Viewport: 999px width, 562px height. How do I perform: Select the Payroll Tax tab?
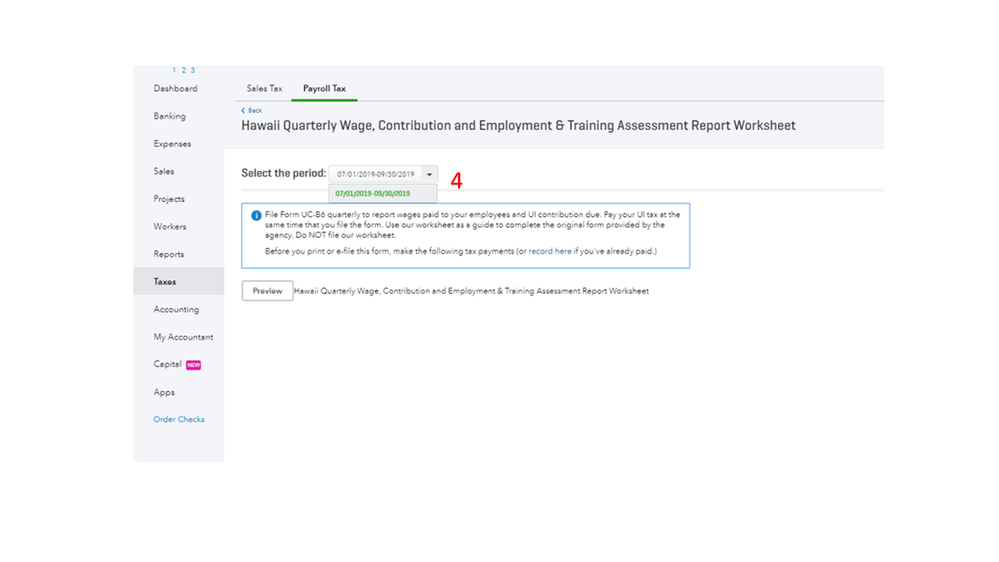(x=324, y=89)
